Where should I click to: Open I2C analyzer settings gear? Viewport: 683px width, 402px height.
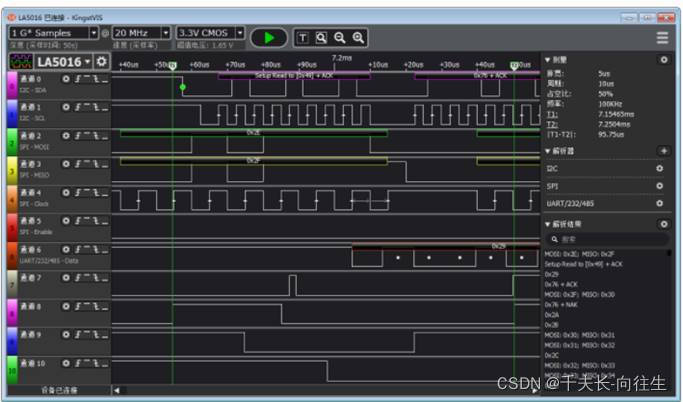click(x=660, y=168)
